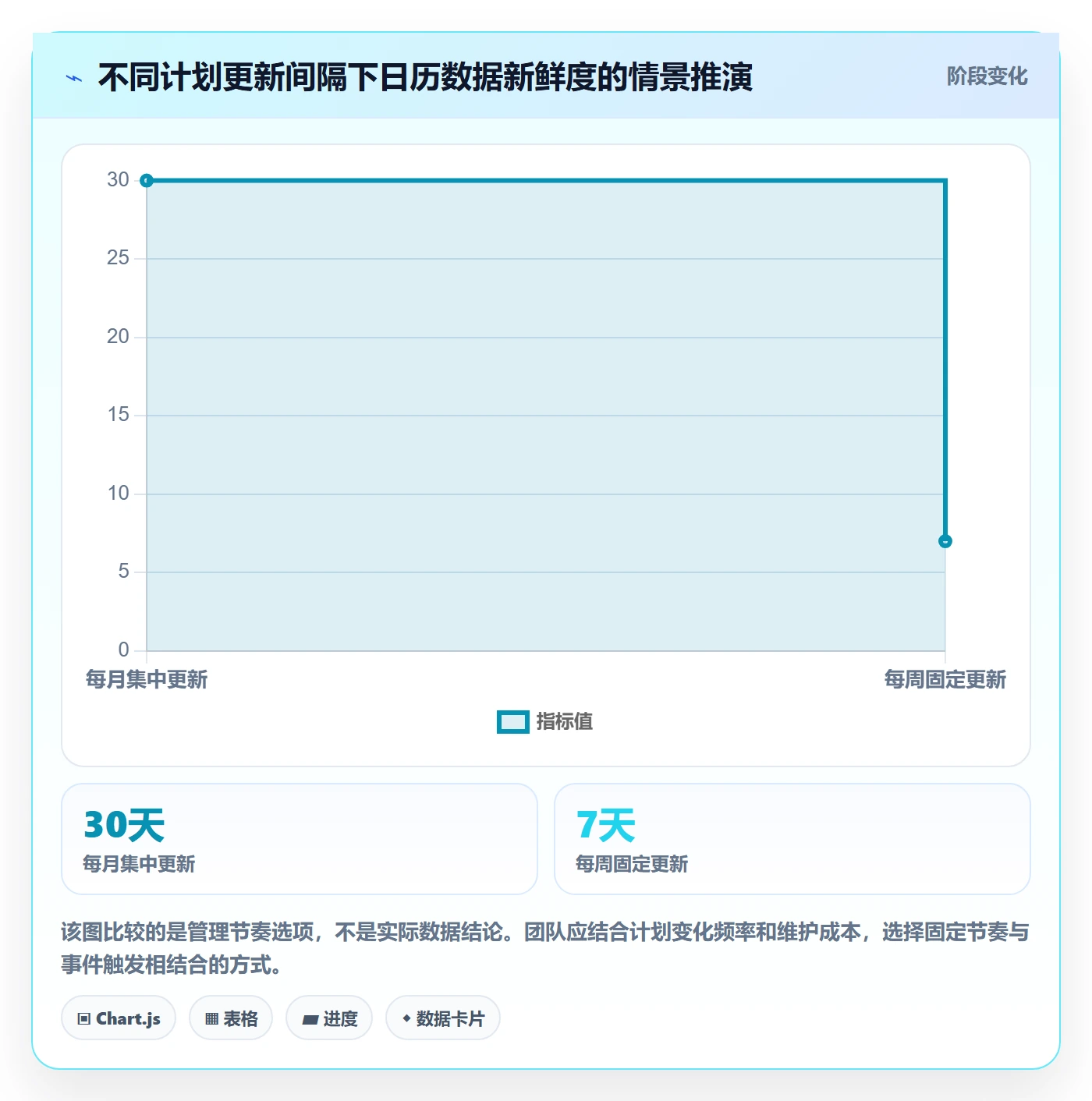Click the y-axis value 5
The image size is (1092, 1101).
click(x=123, y=572)
